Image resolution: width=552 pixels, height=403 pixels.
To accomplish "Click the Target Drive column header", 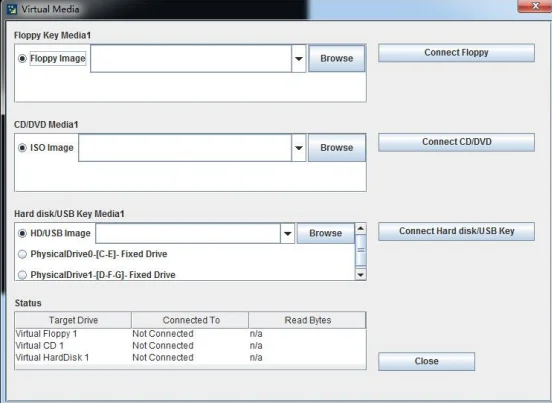I will pos(73,320).
